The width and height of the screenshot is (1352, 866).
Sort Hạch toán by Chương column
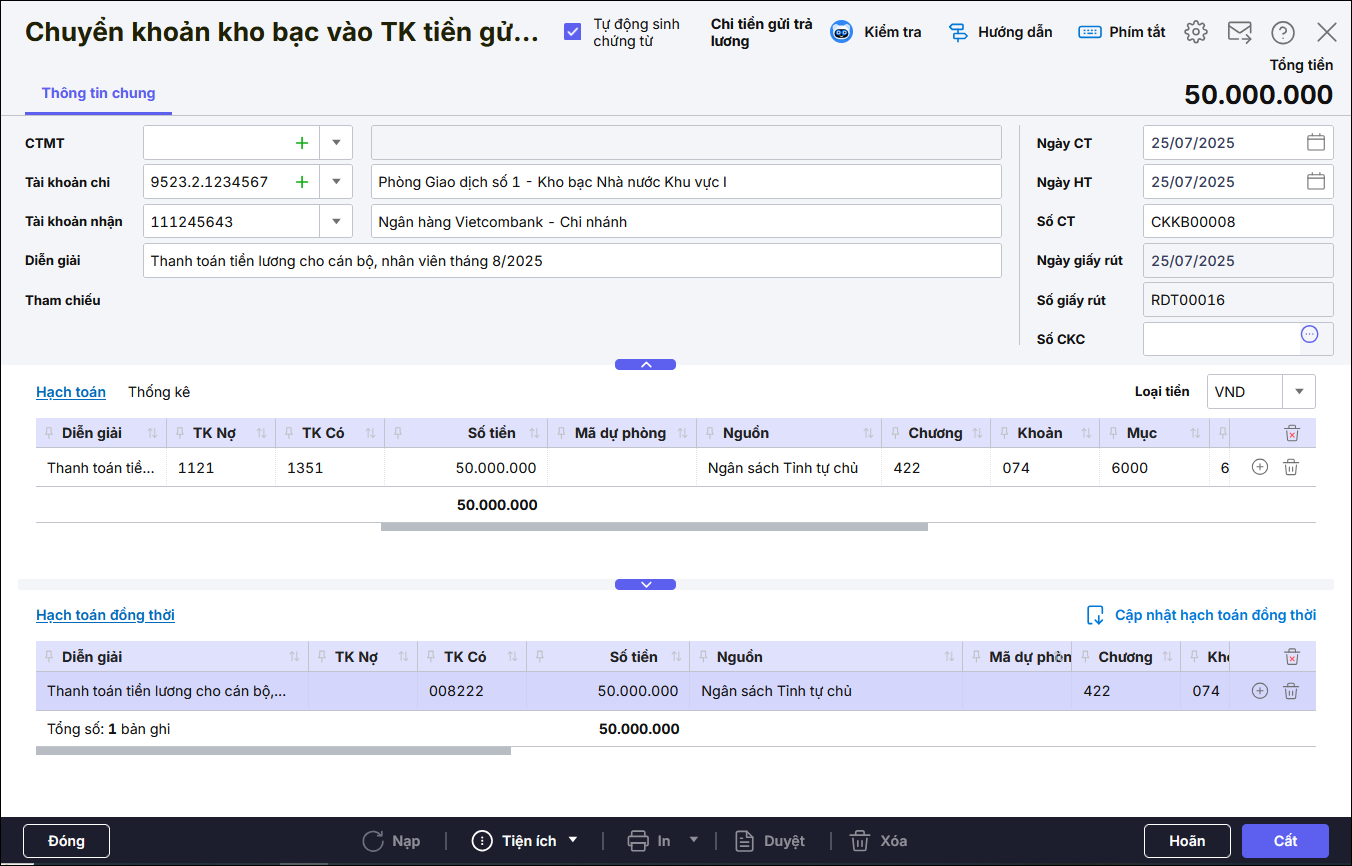point(978,433)
